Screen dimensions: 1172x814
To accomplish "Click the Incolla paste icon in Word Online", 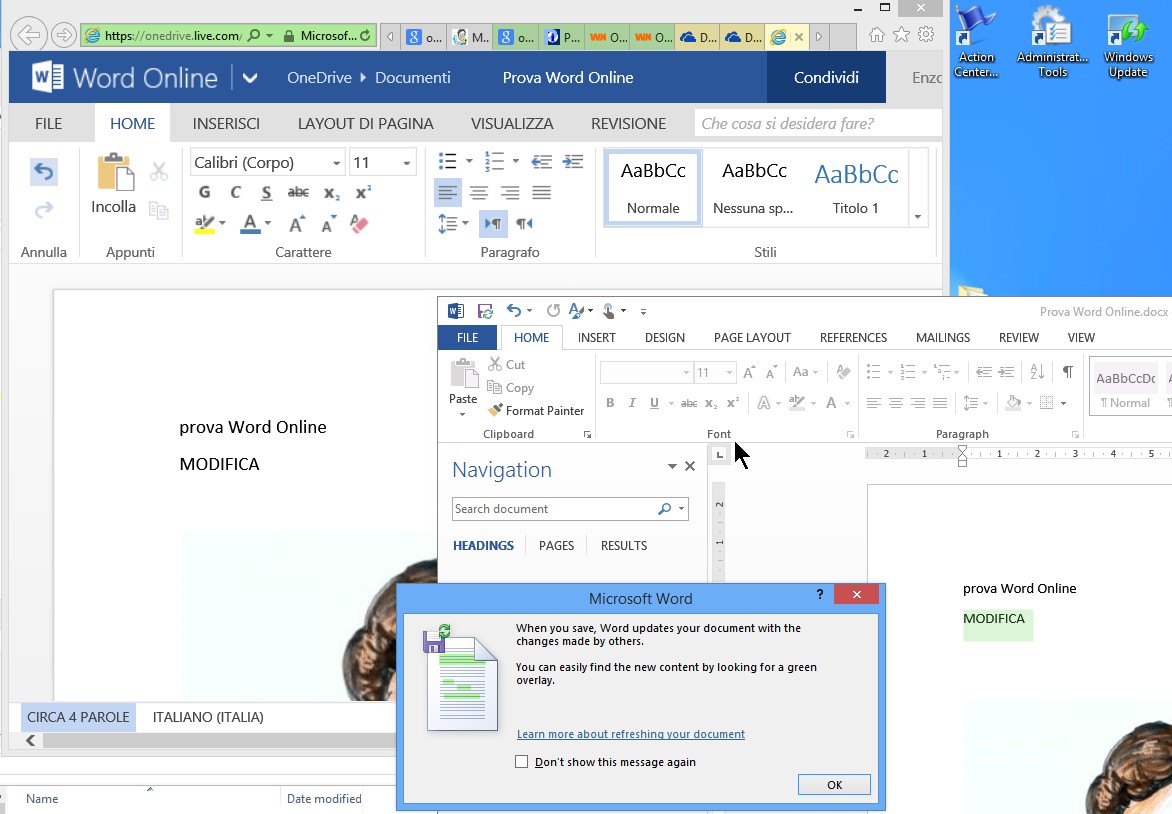I will [x=114, y=174].
